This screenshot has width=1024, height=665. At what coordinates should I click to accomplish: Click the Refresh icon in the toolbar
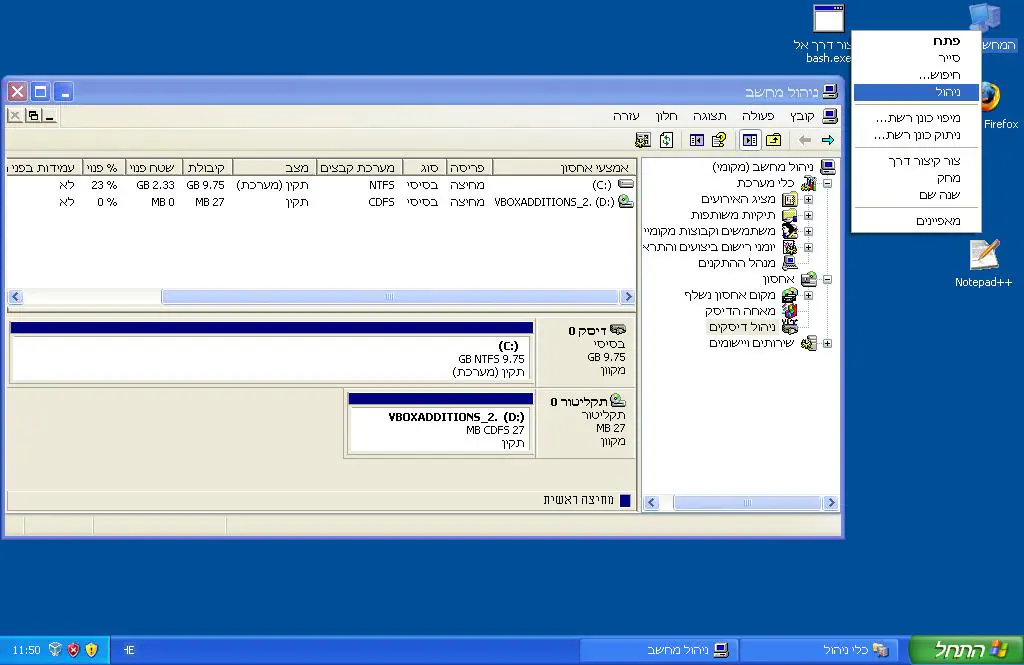[x=667, y=140]
